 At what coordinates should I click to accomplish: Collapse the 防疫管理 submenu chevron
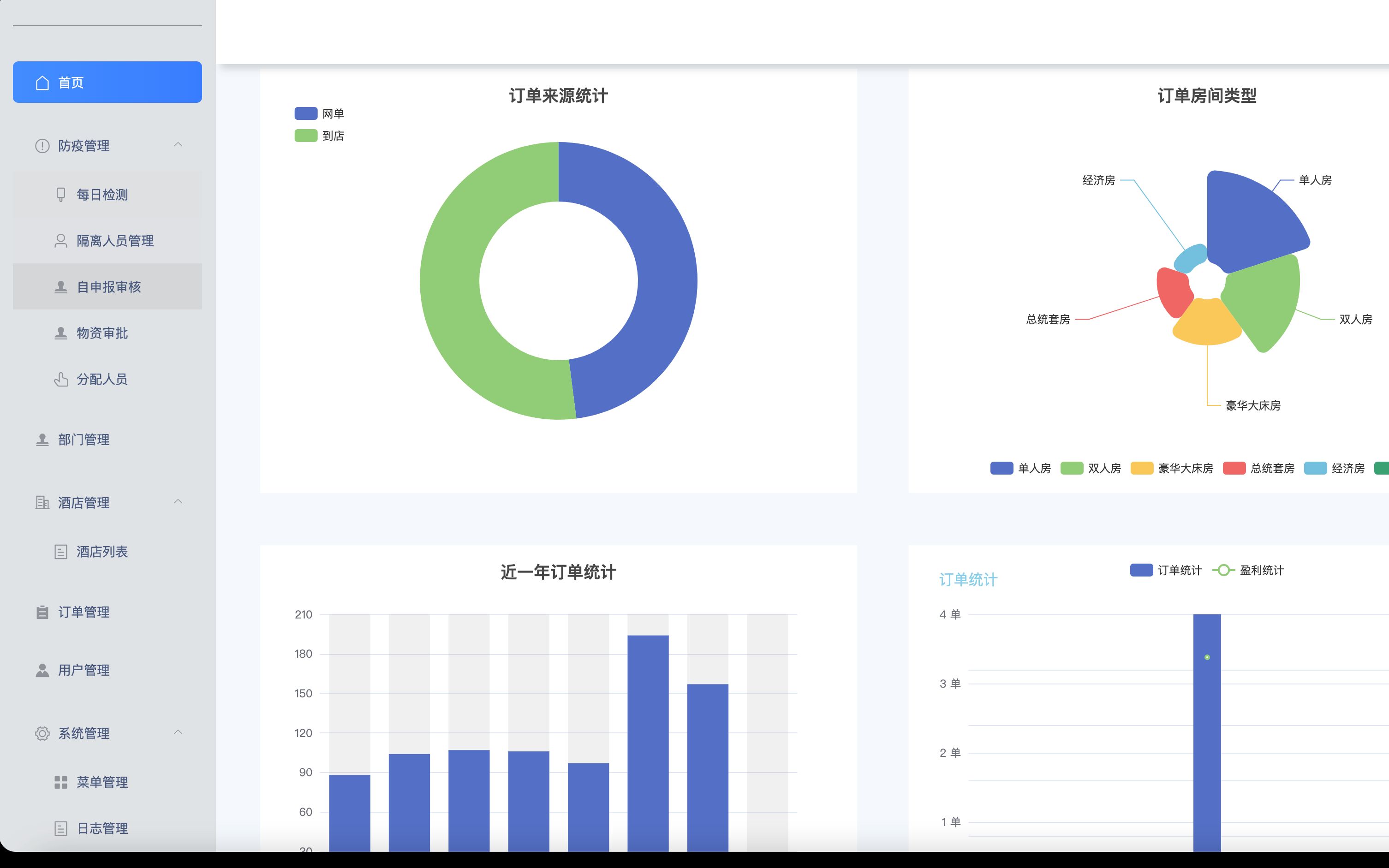178,145
